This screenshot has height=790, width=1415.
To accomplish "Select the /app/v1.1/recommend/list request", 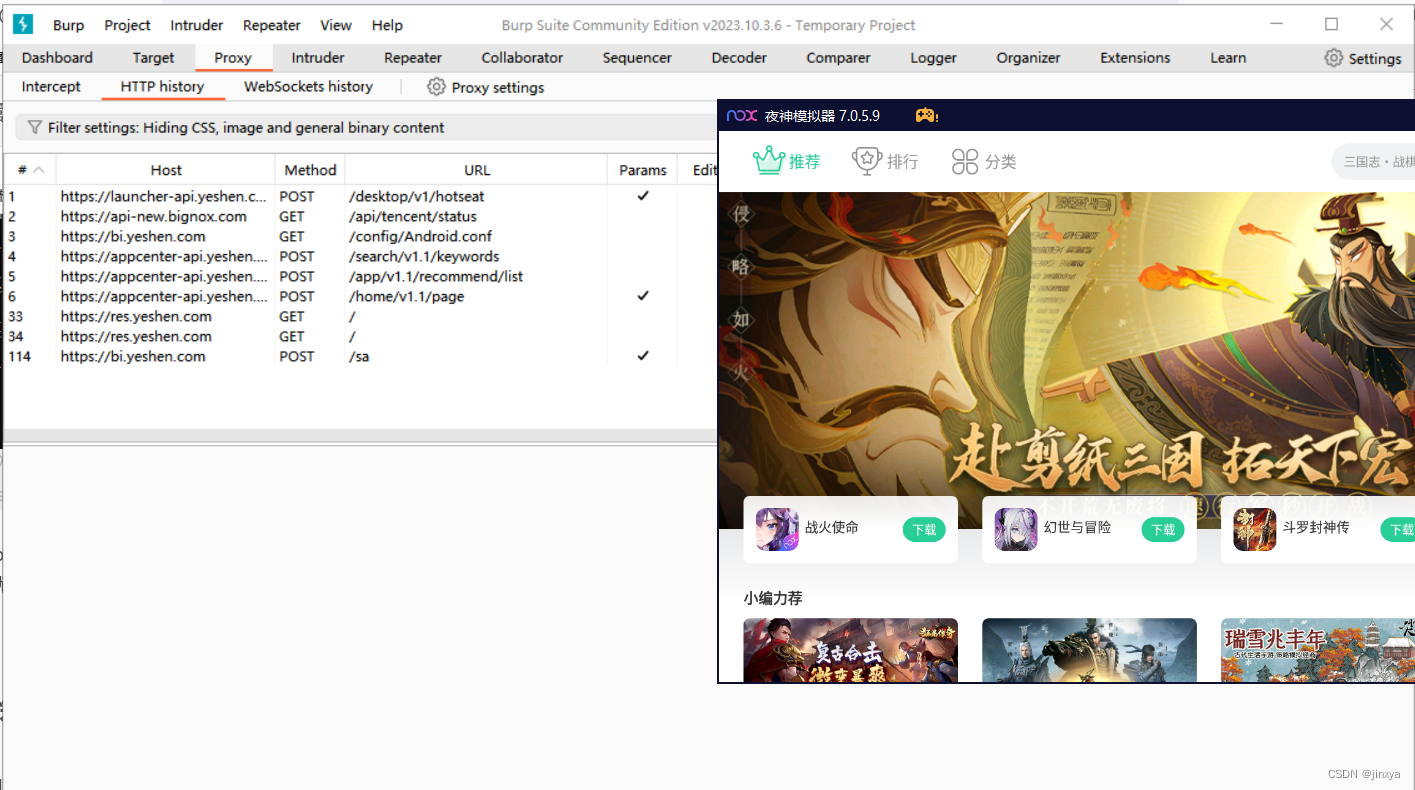I will click(x=361, y=276).
